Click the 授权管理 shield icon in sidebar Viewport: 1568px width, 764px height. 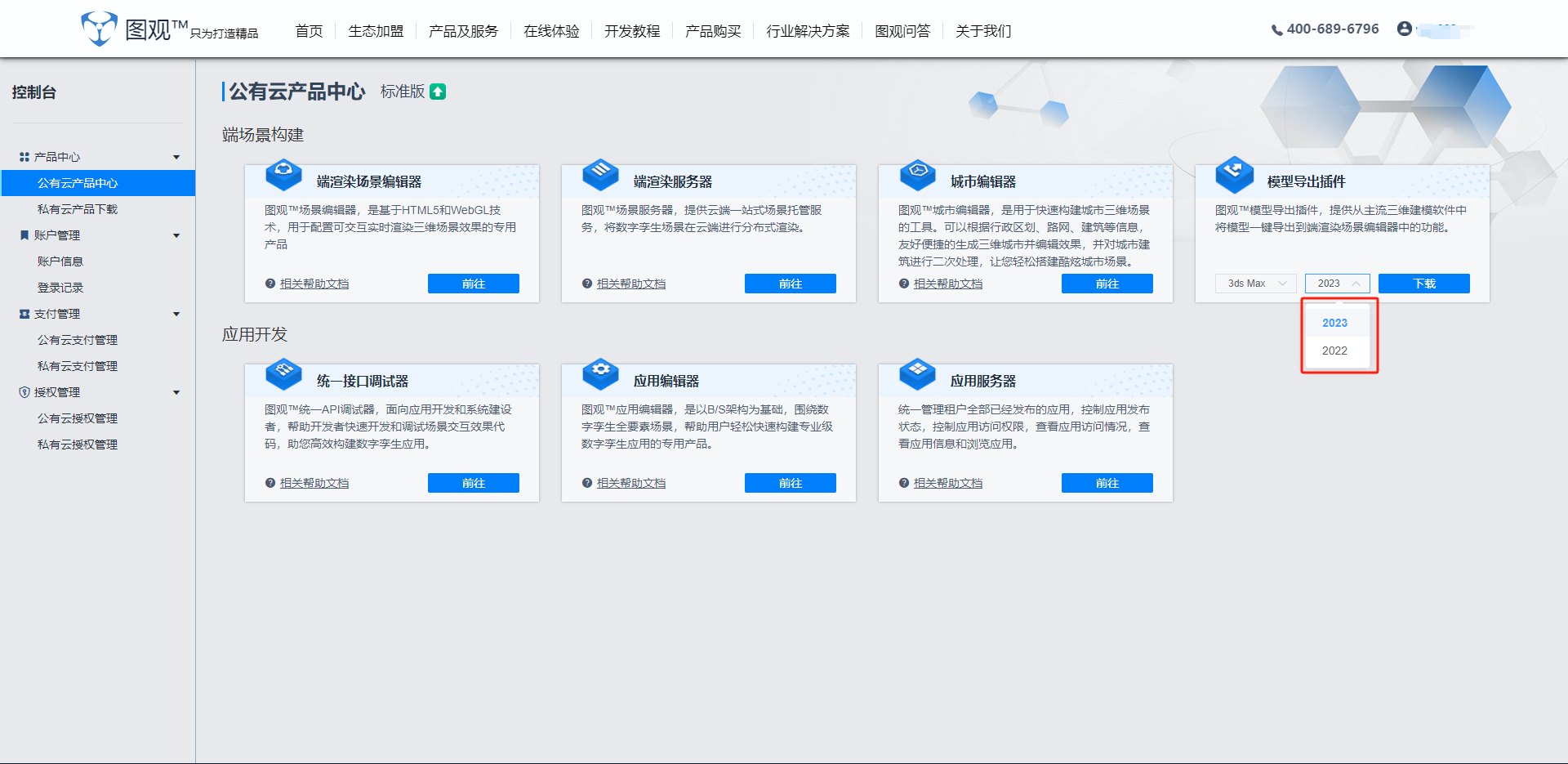tap(24, 392)
